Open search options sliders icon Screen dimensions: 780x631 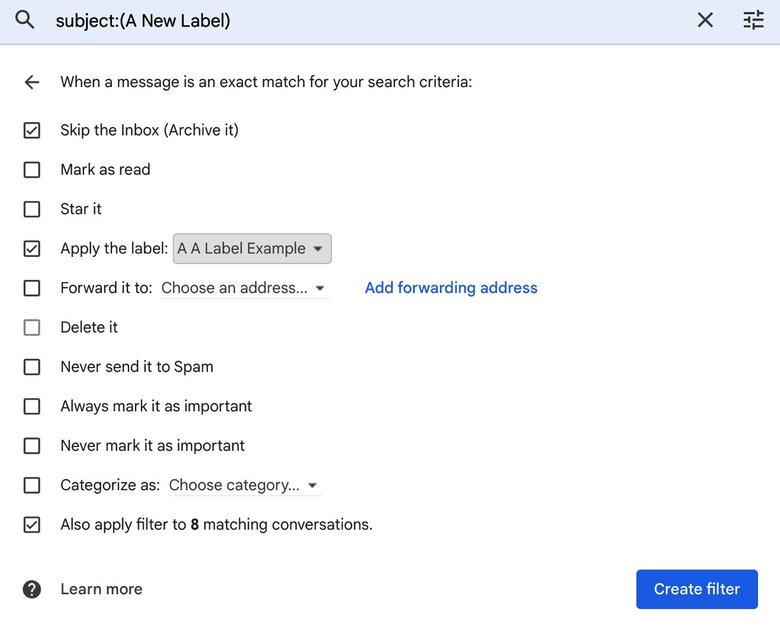(x=753, y=20)
